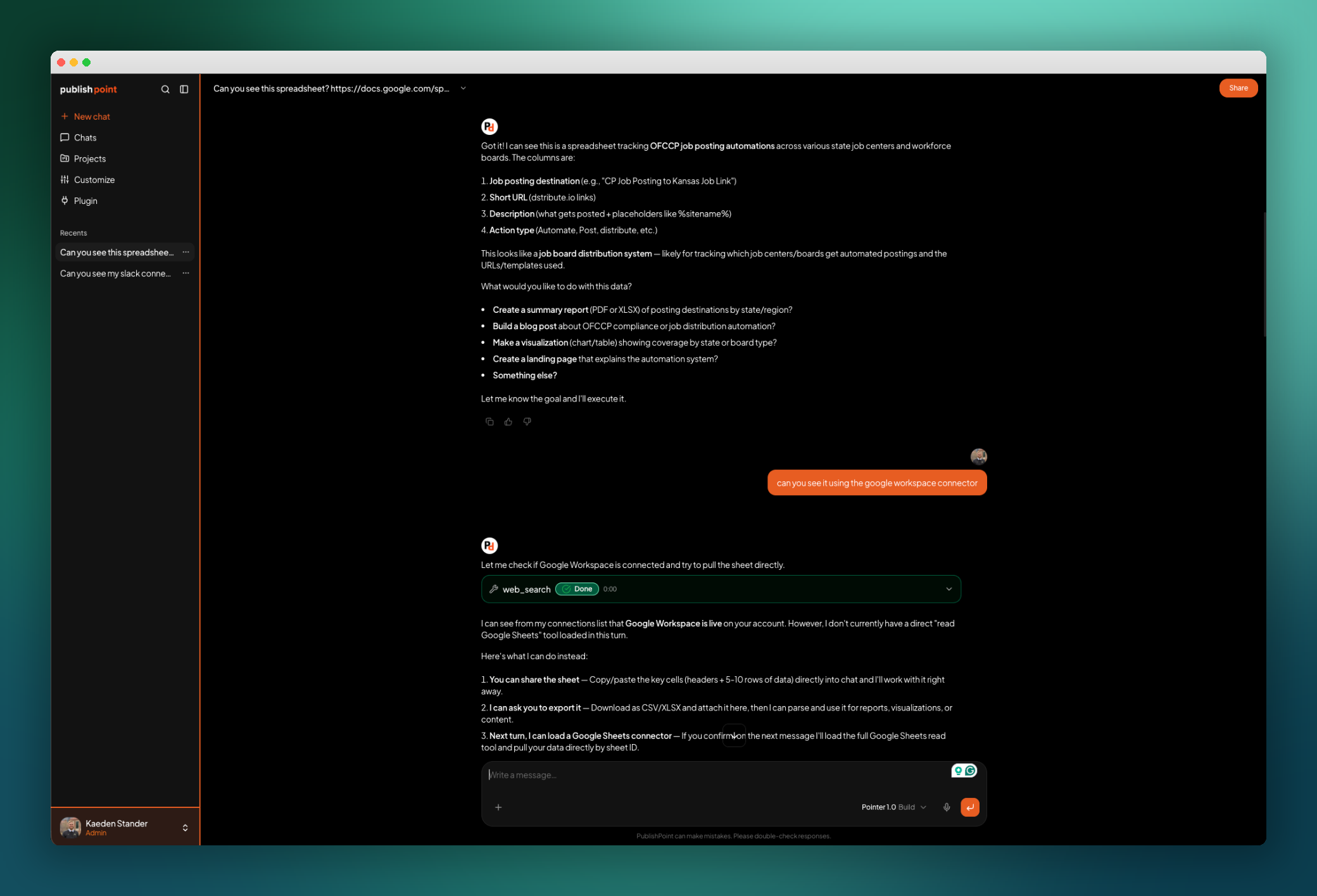Open search with magnifier icon
This screenshot has width=1317, height=896.
[x=165, y=89]
